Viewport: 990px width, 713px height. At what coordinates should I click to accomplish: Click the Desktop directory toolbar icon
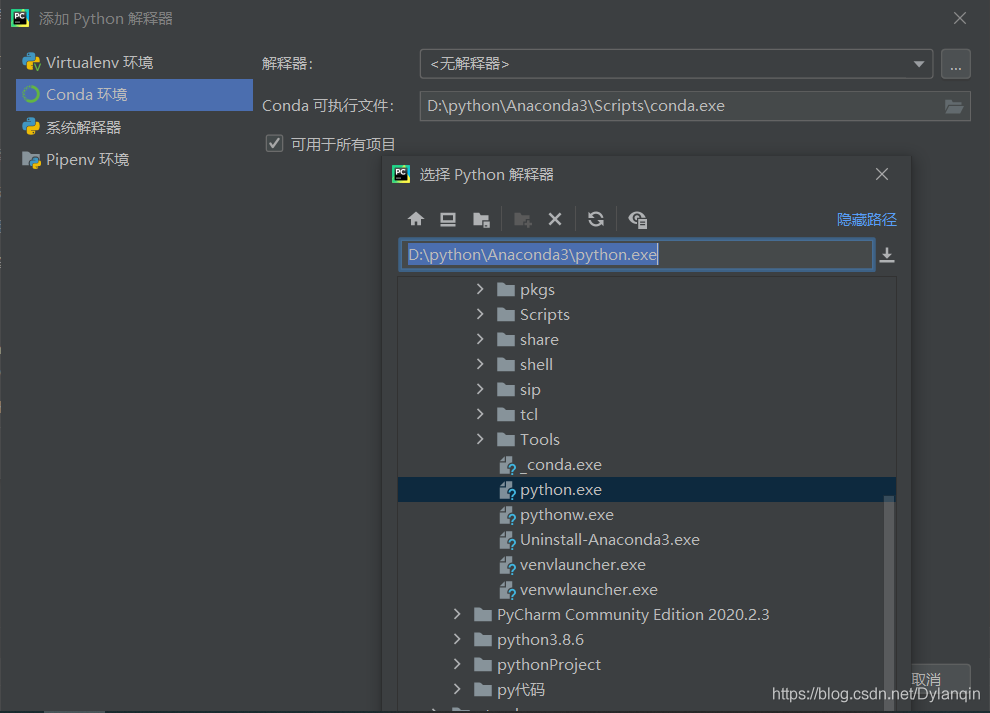click(x=448, y=220)
